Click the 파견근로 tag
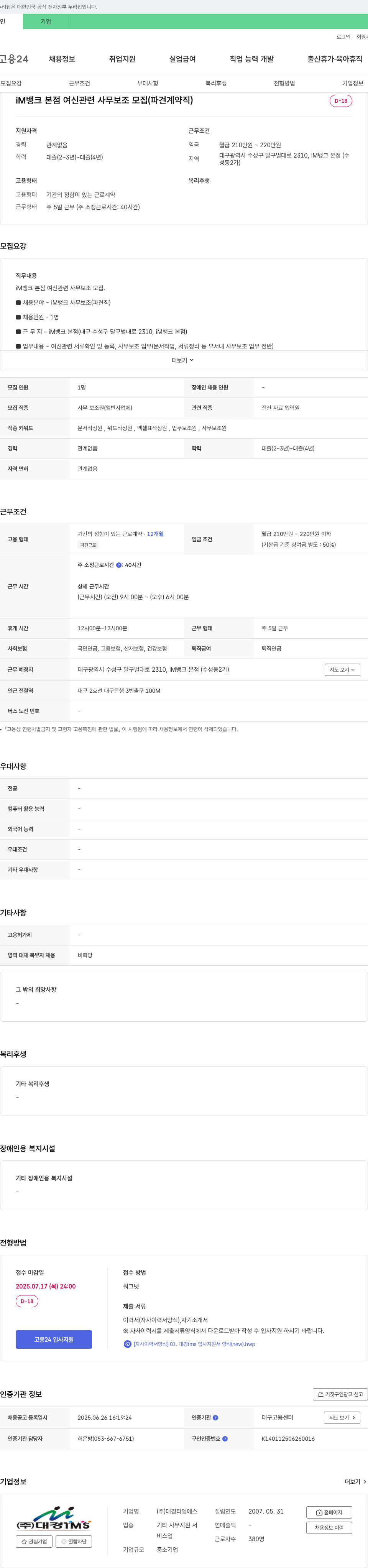This screenshot has width=368, height=1568. point(88,546)
